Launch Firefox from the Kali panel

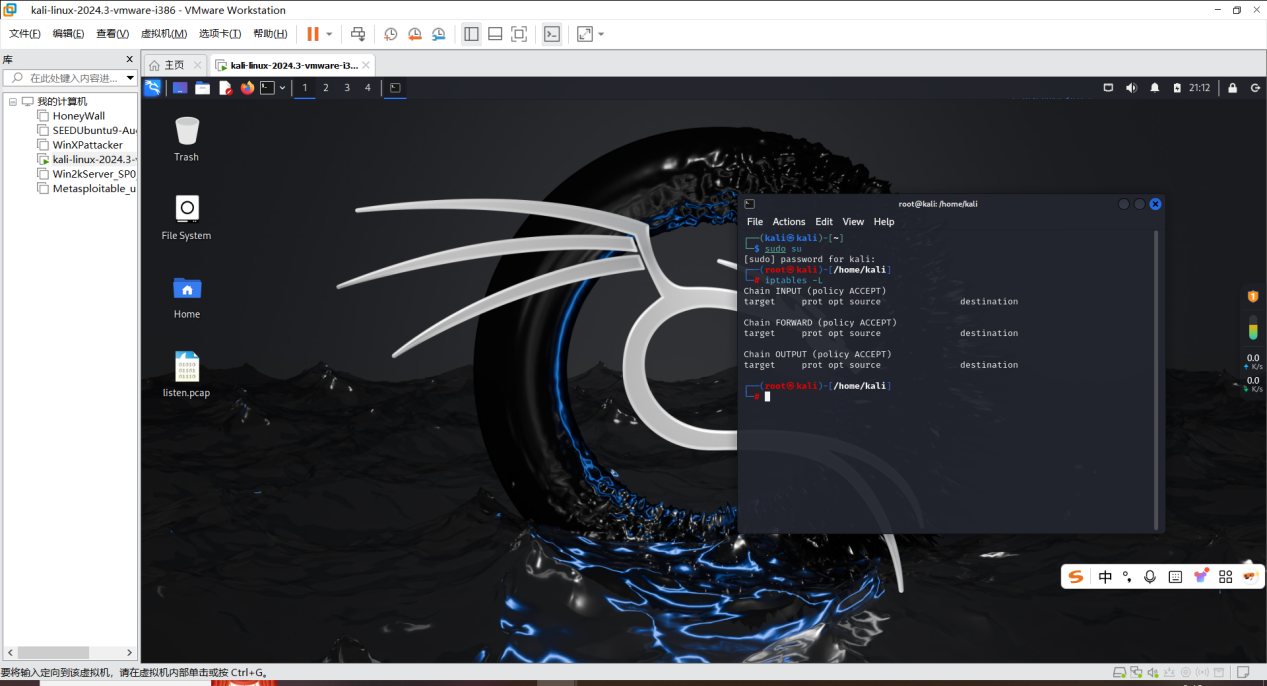click(247, 88)
